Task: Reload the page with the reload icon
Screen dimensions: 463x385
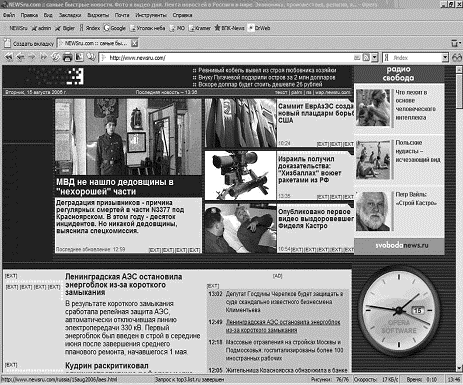Action: pyautogui.click(x=56, y=57)
